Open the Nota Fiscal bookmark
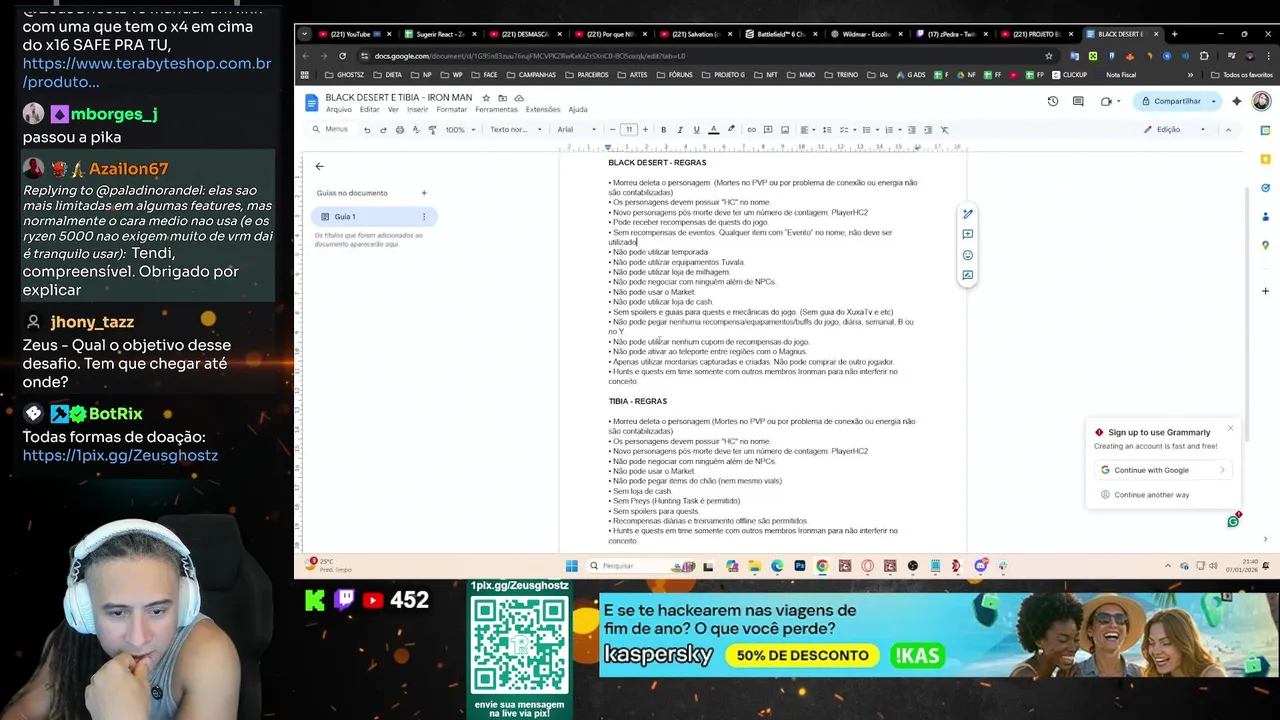 tap(1120, 75)
